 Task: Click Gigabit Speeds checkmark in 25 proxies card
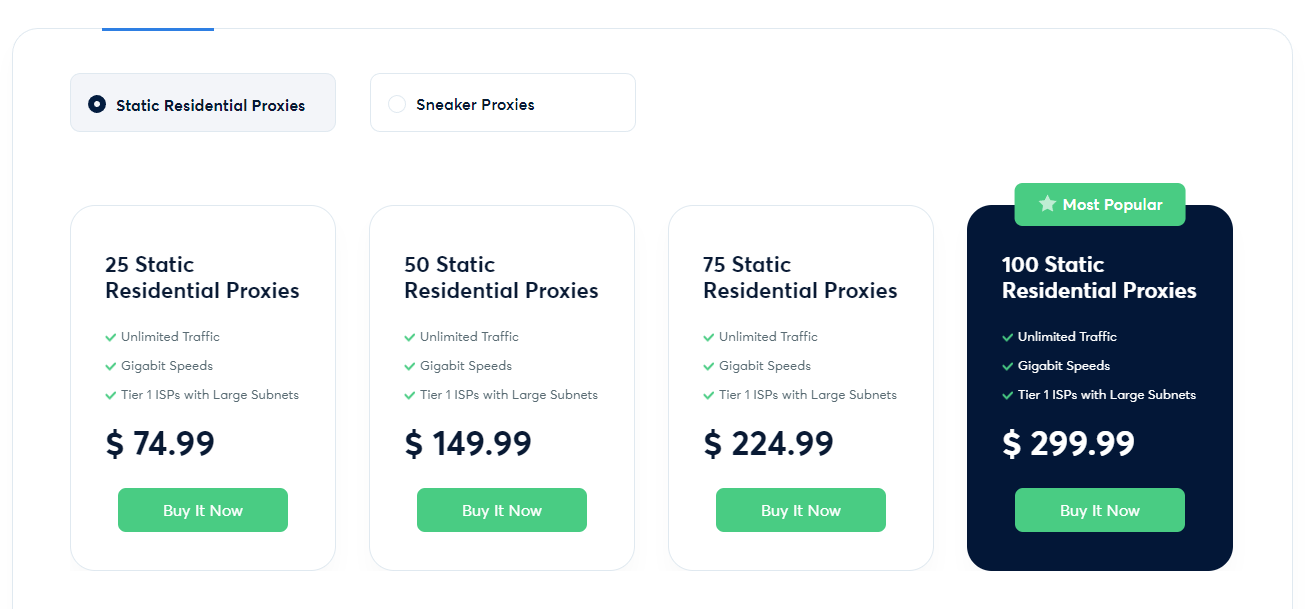tap(111, 366)
